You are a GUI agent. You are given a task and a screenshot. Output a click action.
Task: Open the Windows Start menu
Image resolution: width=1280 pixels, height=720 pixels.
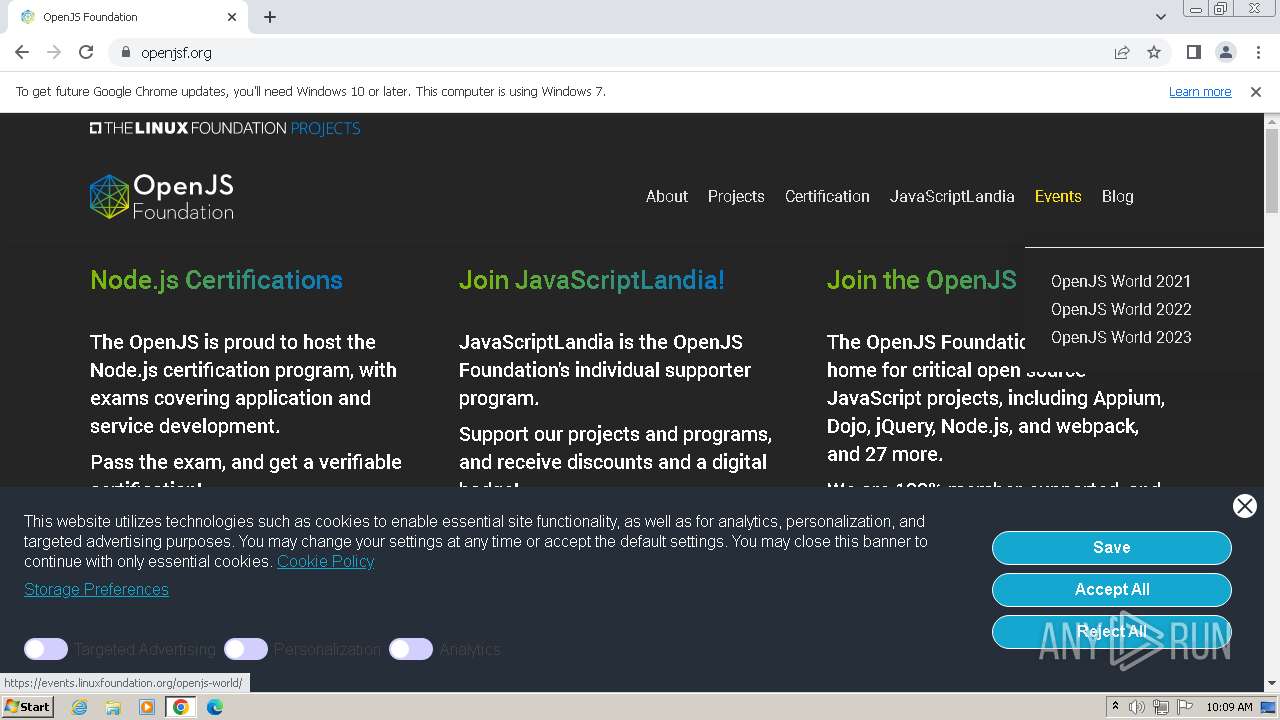(28, 707)
